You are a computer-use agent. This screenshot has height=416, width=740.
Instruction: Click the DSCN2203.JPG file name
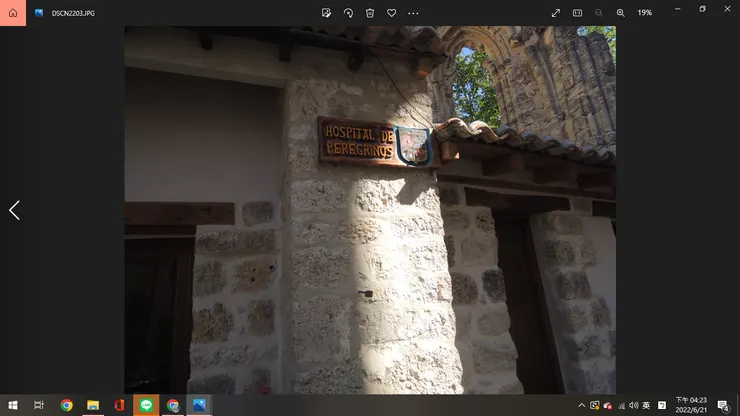pyautogui.click(x=73, y=13)
